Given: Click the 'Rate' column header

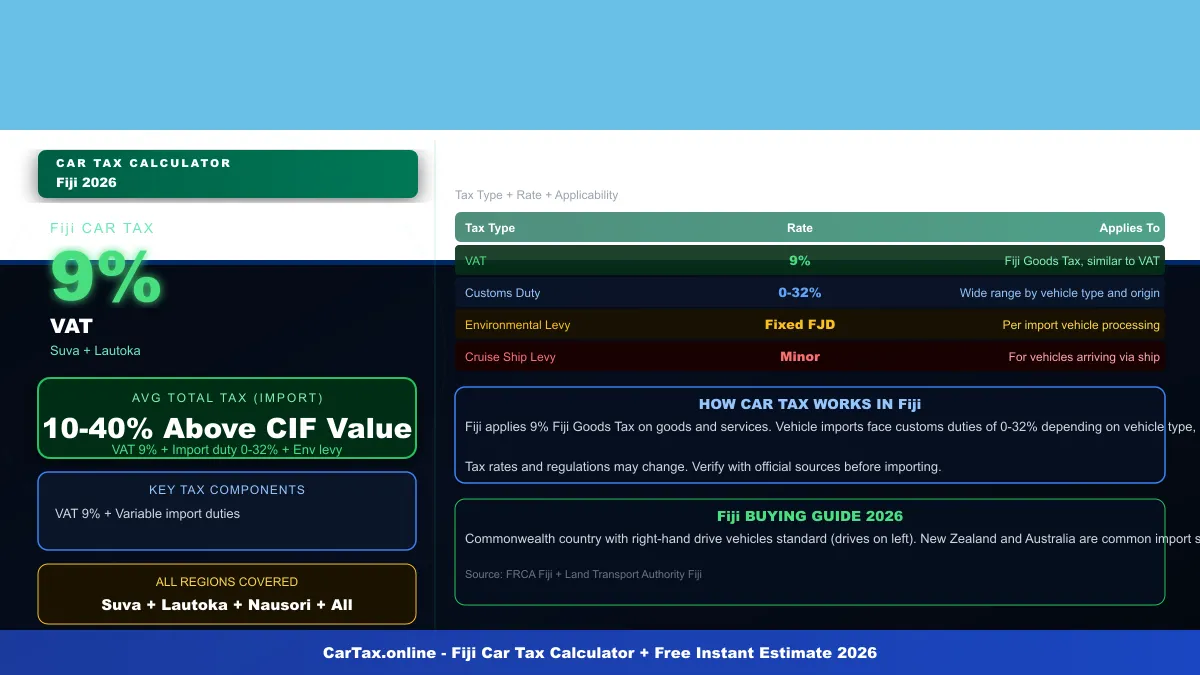Looking at the screenshot, I should pyautogui.click(x=800, y=228).
